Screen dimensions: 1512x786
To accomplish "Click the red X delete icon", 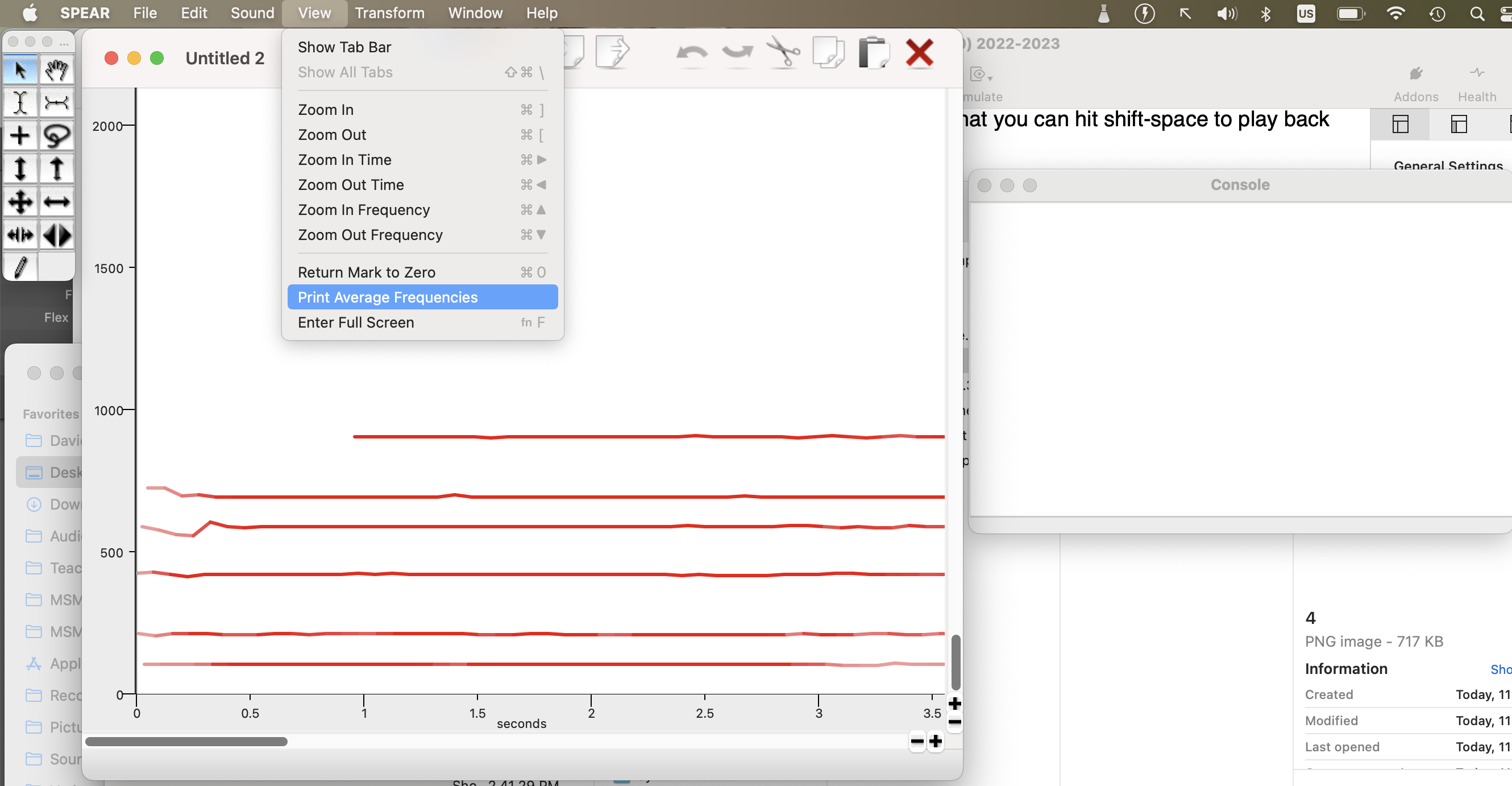I will point(919,53).
